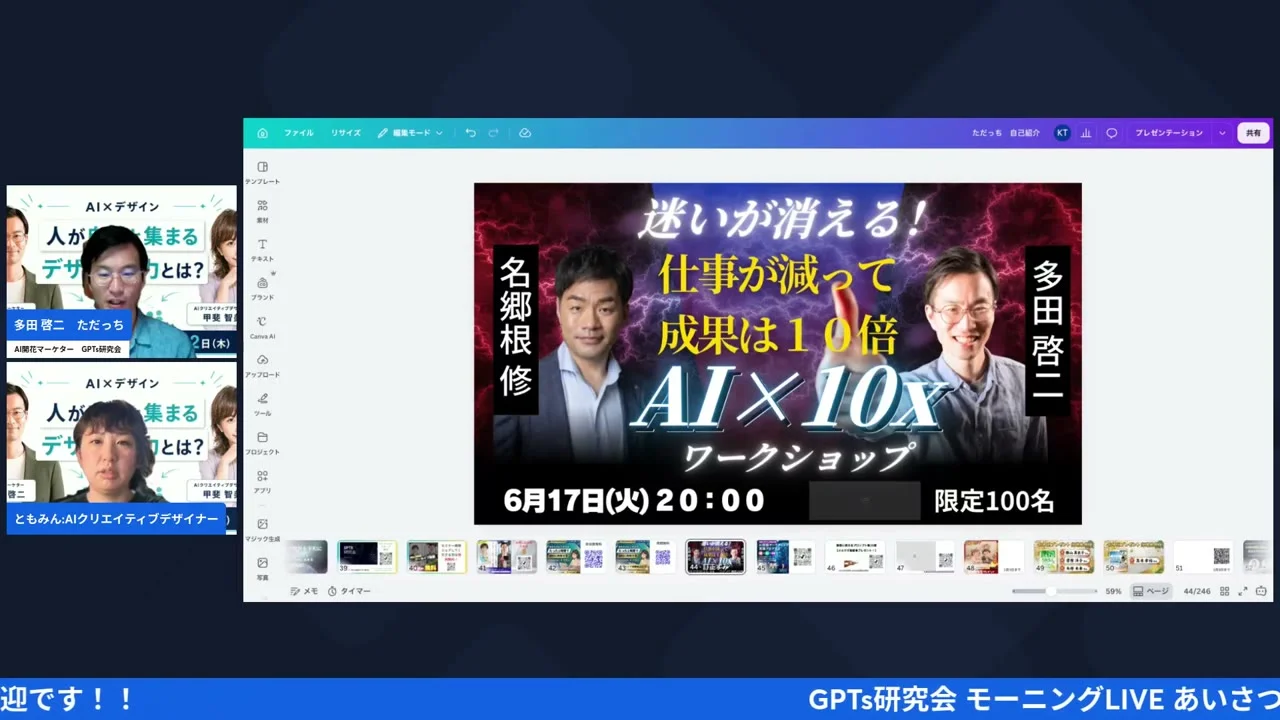Click the 59% zoom percentage

pos(1113,591)
